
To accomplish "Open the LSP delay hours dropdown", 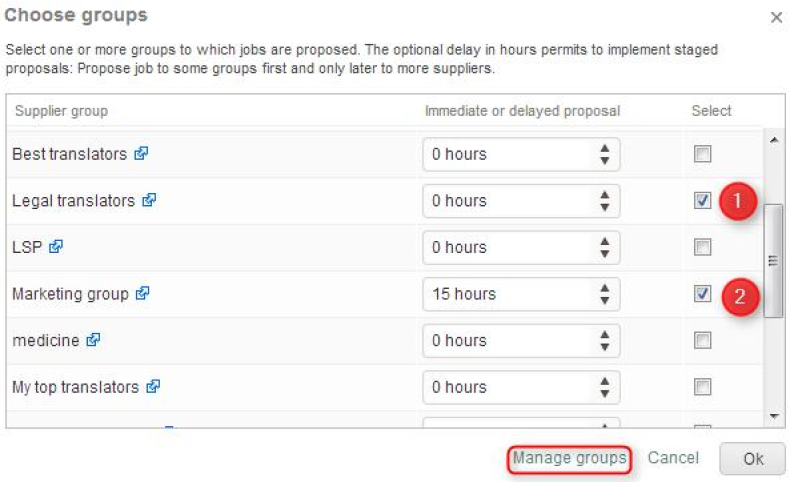I will (x=521, y=247).
